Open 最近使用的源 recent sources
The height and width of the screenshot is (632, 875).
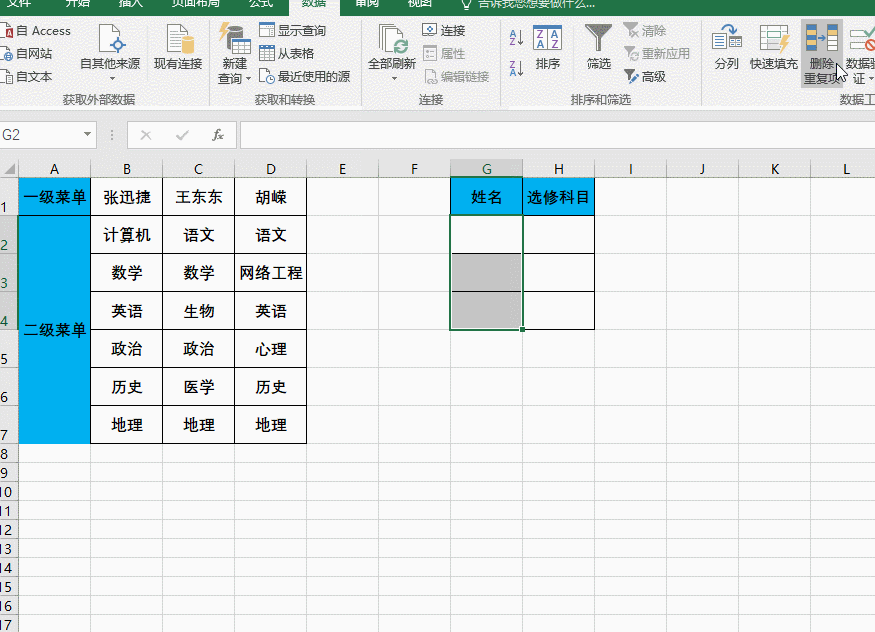pyautogui.click(x=305, y=76)
